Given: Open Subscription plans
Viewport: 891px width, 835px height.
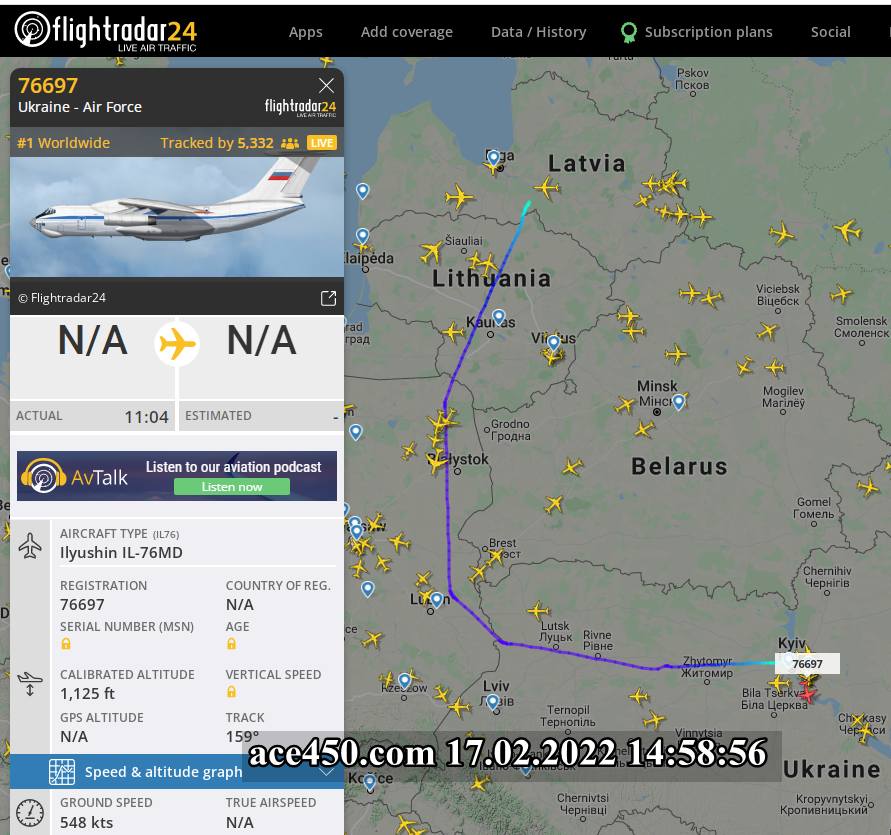Looking at the screenshot, I should 697,32.
